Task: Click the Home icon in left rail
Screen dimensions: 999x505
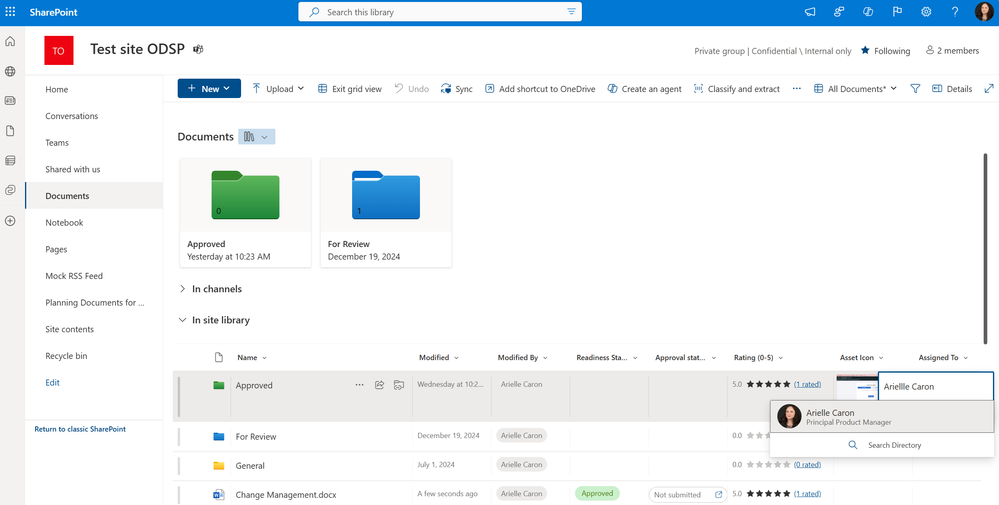Action: tap(10, 42)
